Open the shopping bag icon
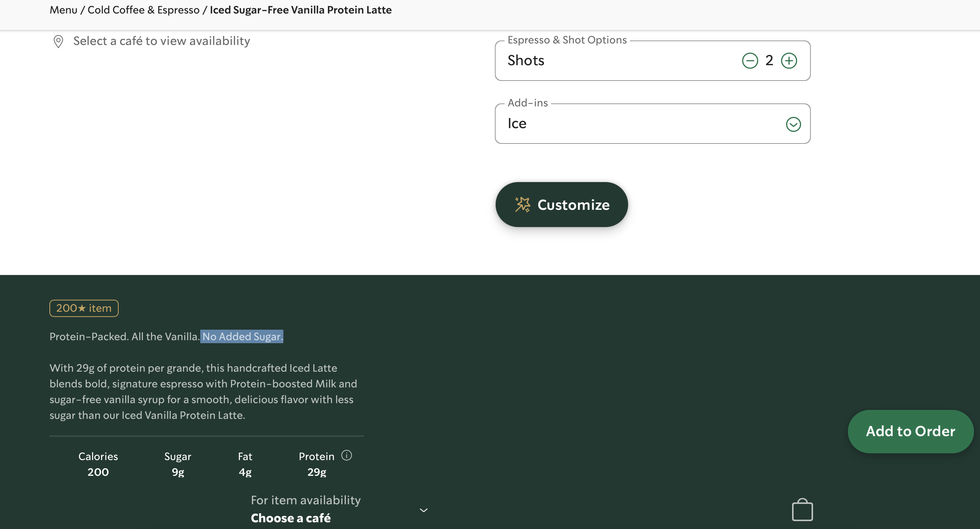This screenshot has width=980, height=529. click(x=802, y=510)
